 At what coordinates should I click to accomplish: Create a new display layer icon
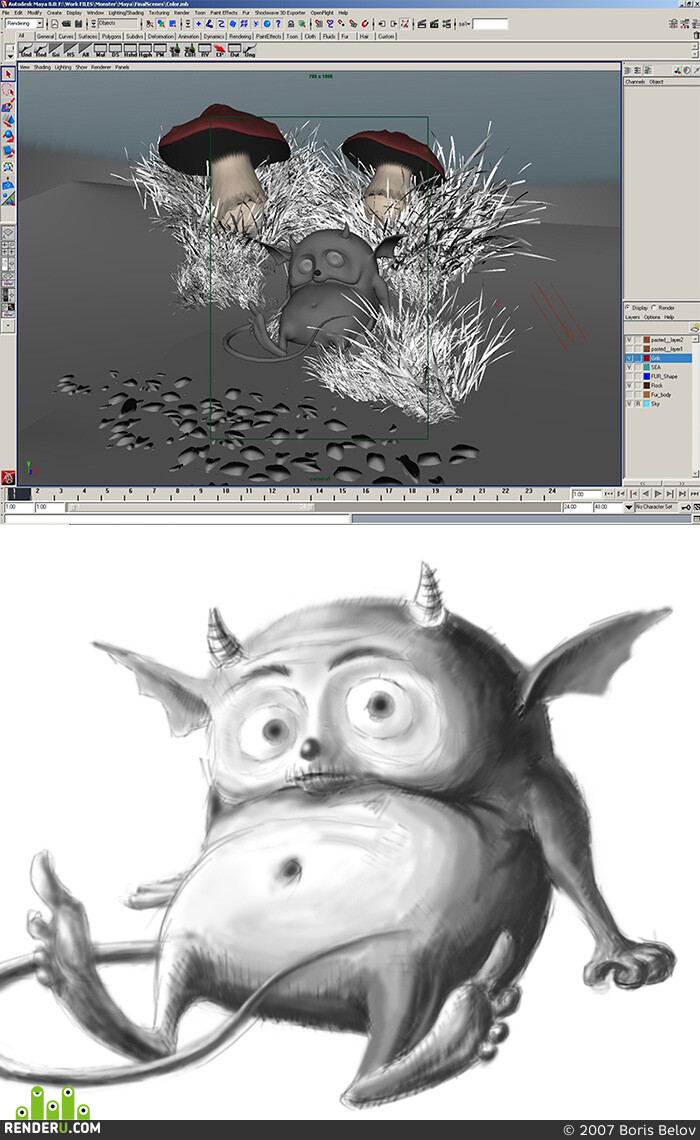695,328
